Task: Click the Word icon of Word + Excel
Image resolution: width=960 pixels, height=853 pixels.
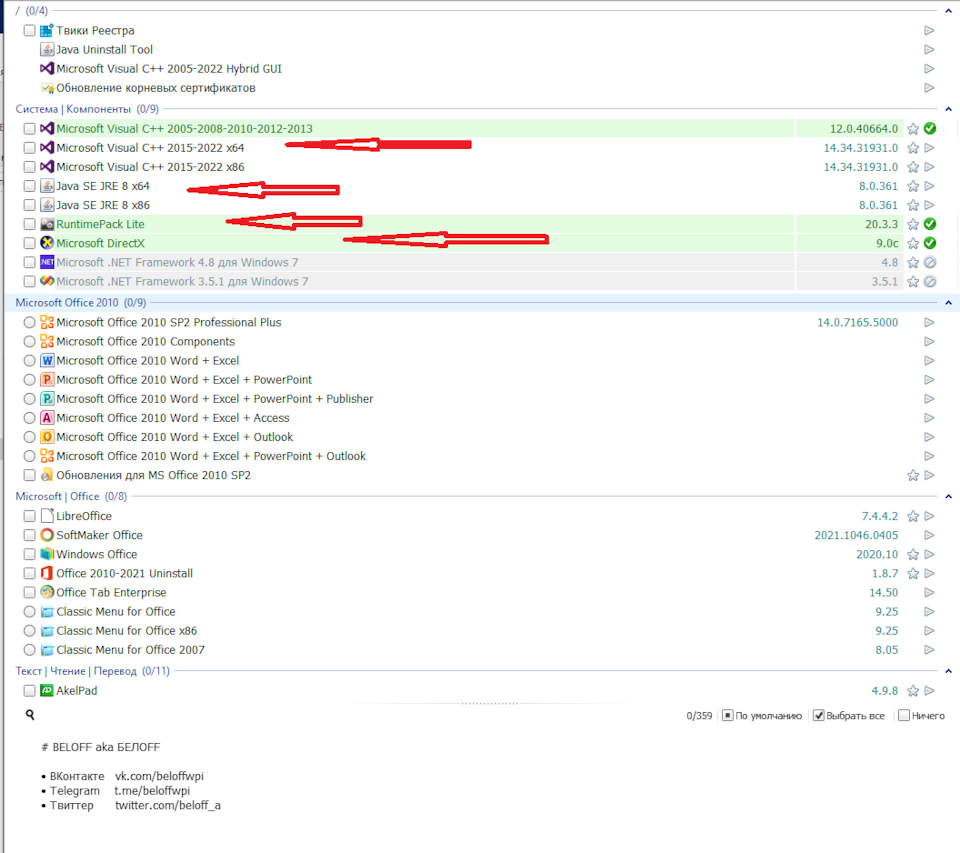Action: [47, 360]
